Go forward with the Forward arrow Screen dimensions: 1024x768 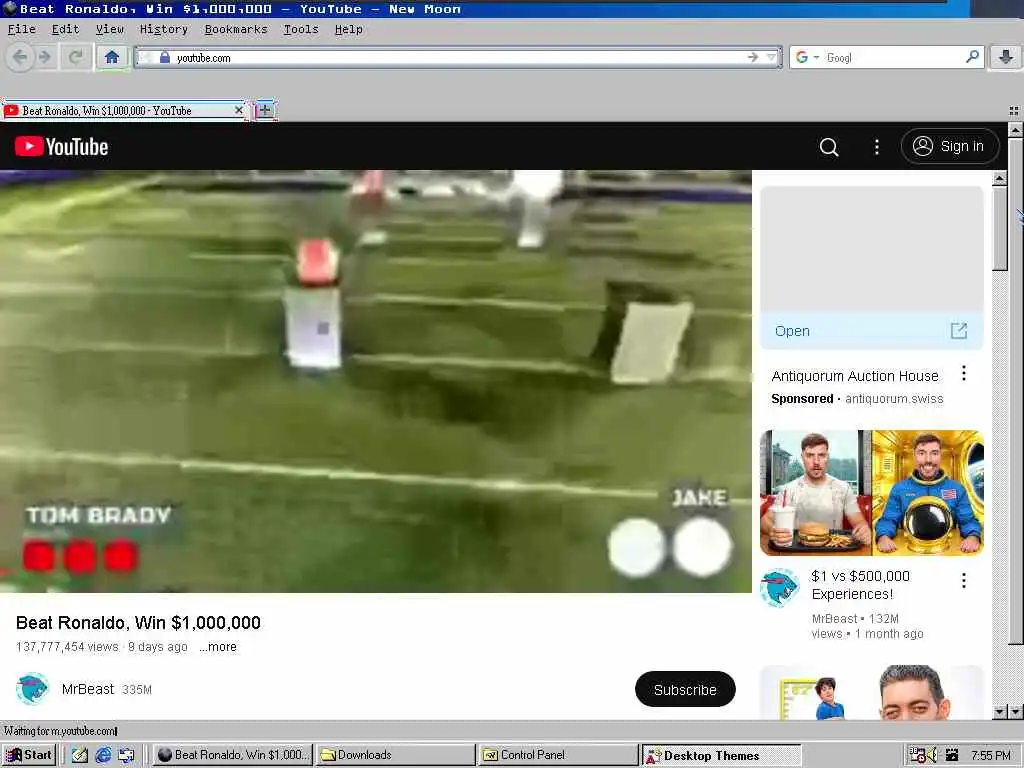pos(45,57)
